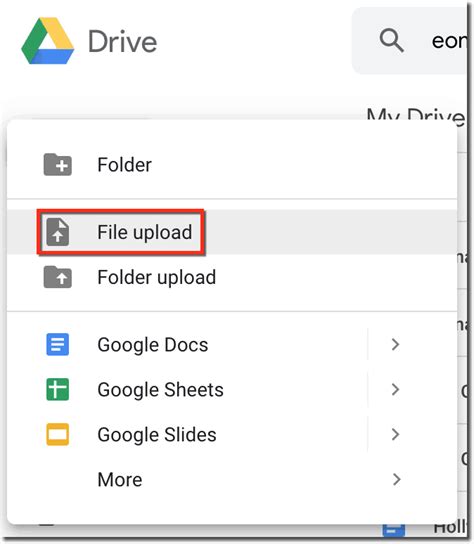Click the search magnifier icon
Viewport: 474px width, 544px height.
391,41
